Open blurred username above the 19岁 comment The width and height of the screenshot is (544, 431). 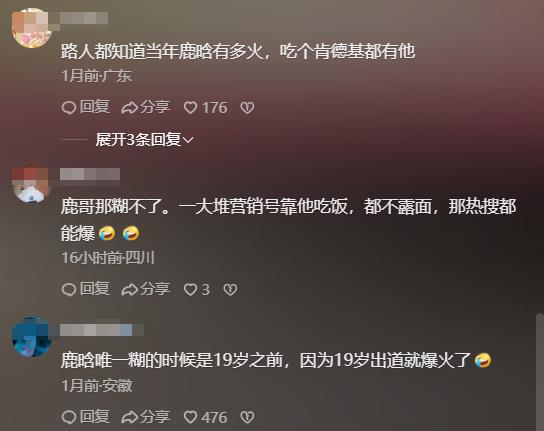pyautogui.click(x=102, y=330)
